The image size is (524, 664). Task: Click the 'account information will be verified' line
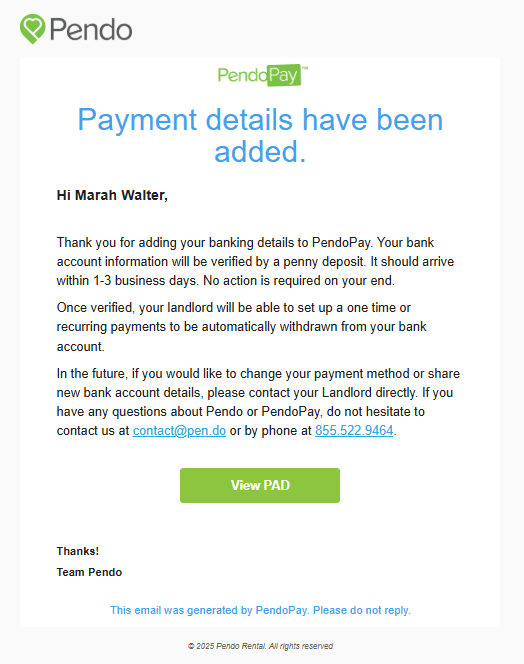coord(255,262)
